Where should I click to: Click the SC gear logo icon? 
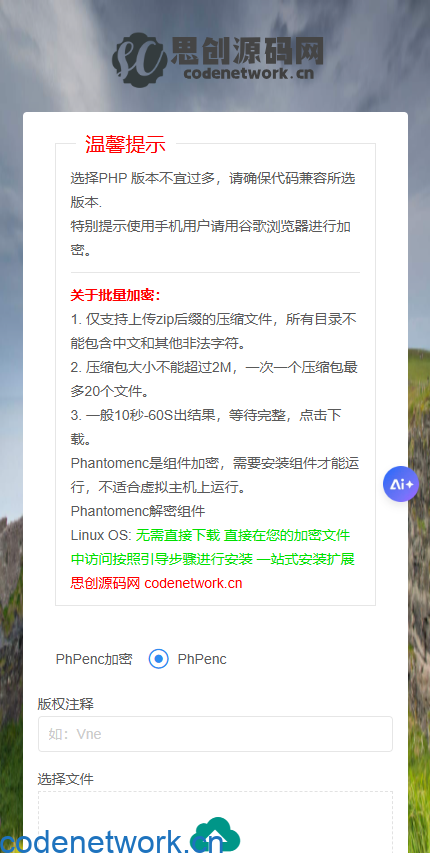139,59
